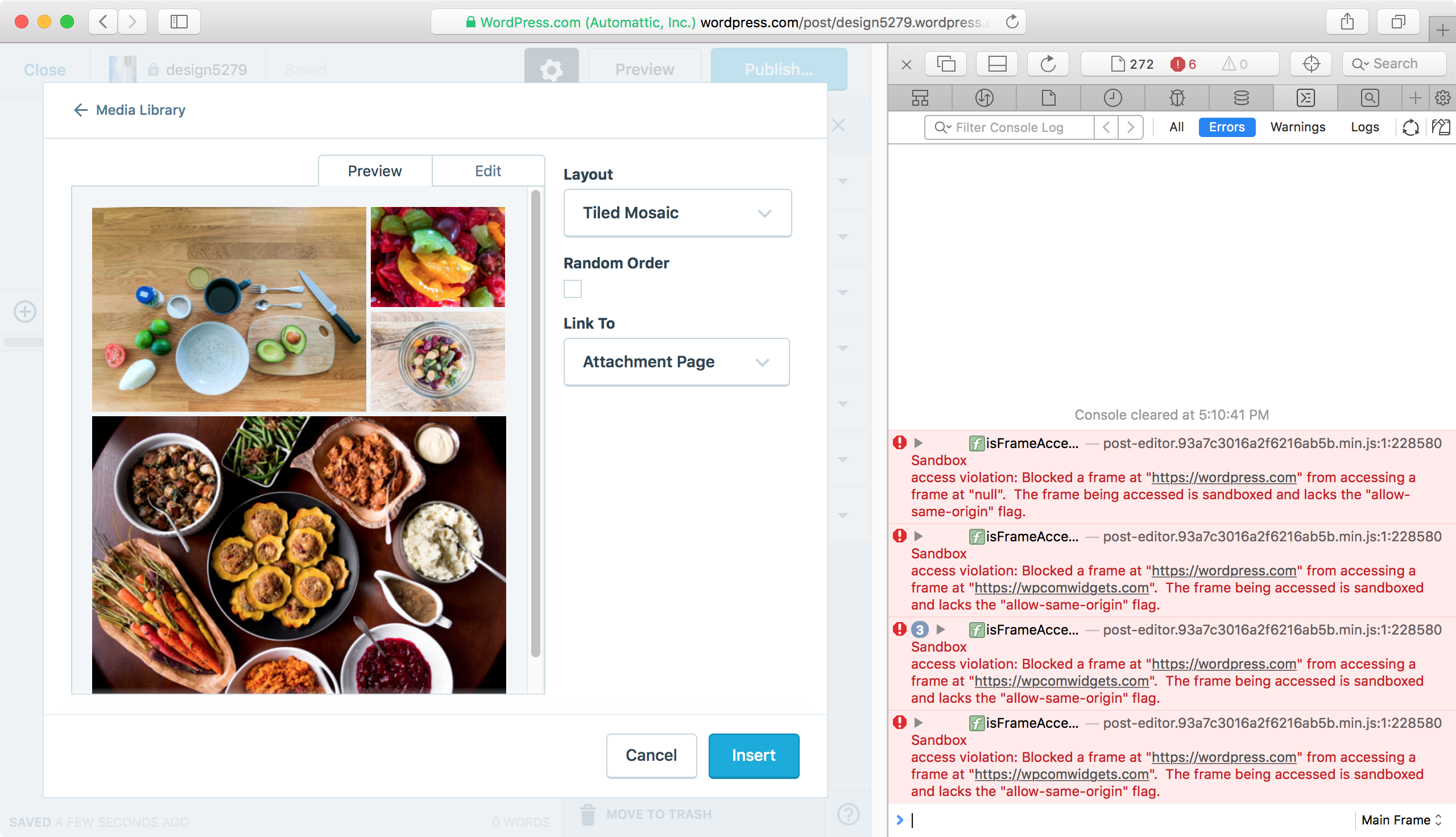The width and height of the screenshot is (1456, 837).
Task: Activate the element inspection crosshair tool
Action: [1310, 63]
